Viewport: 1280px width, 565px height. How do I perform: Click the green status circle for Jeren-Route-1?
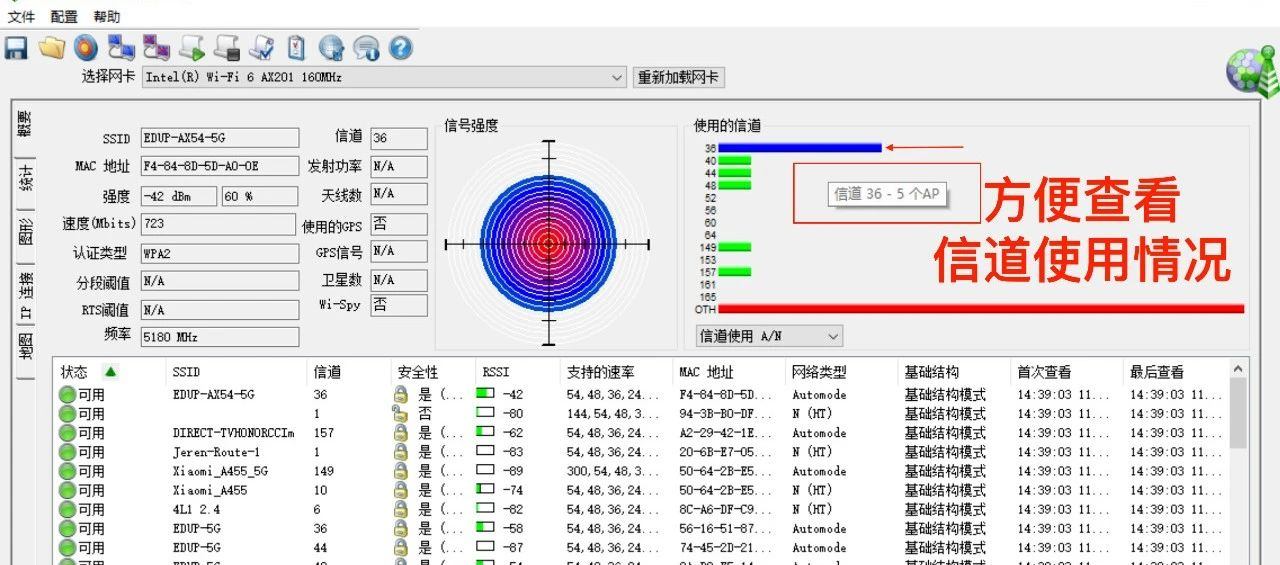[67, 452]
